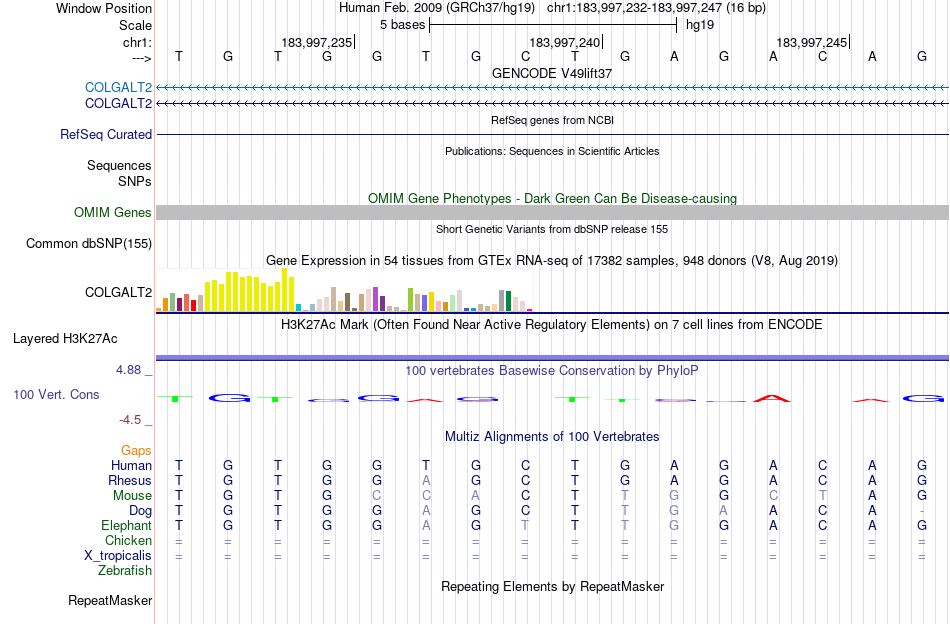The image size is (950, 624).
Task: Click the Dog alignment row label
Action: click(141, 511)
